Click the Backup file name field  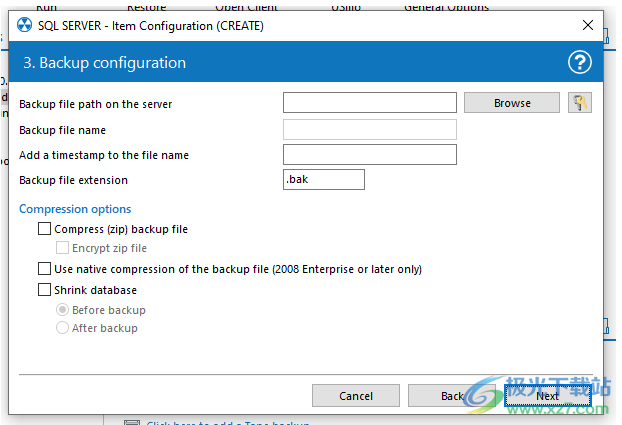[370, 129]
